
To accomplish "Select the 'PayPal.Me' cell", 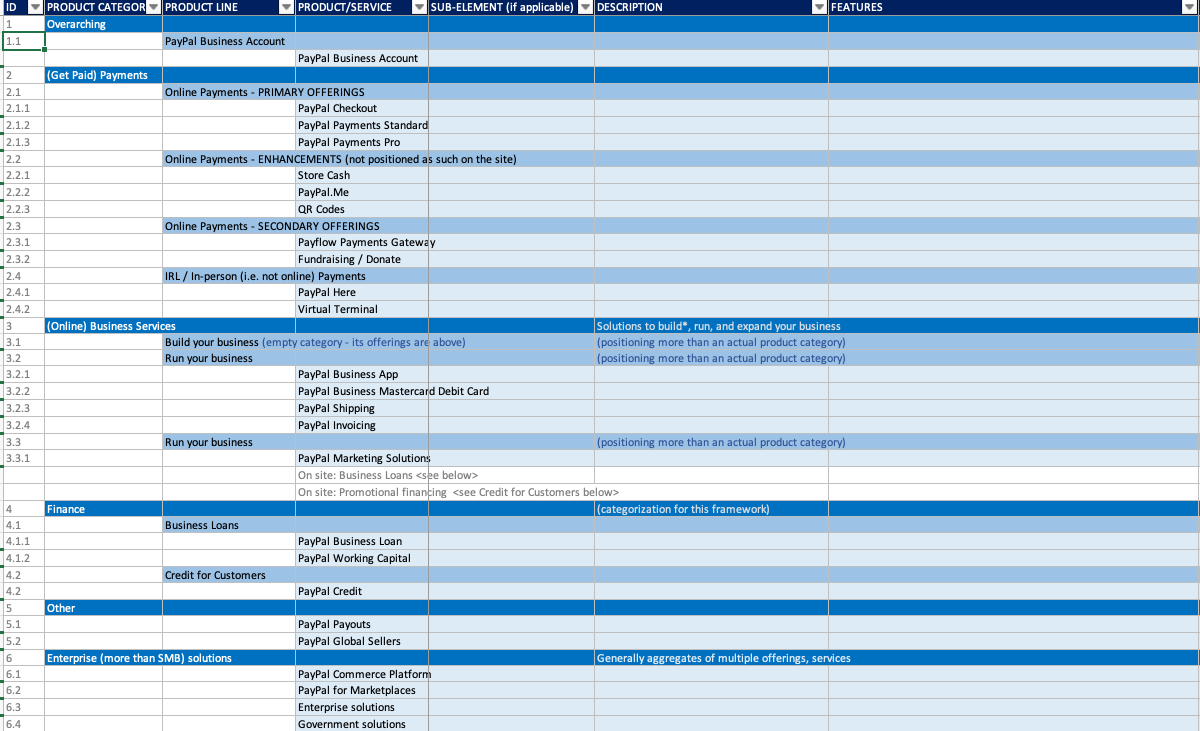I will point(362,192).
